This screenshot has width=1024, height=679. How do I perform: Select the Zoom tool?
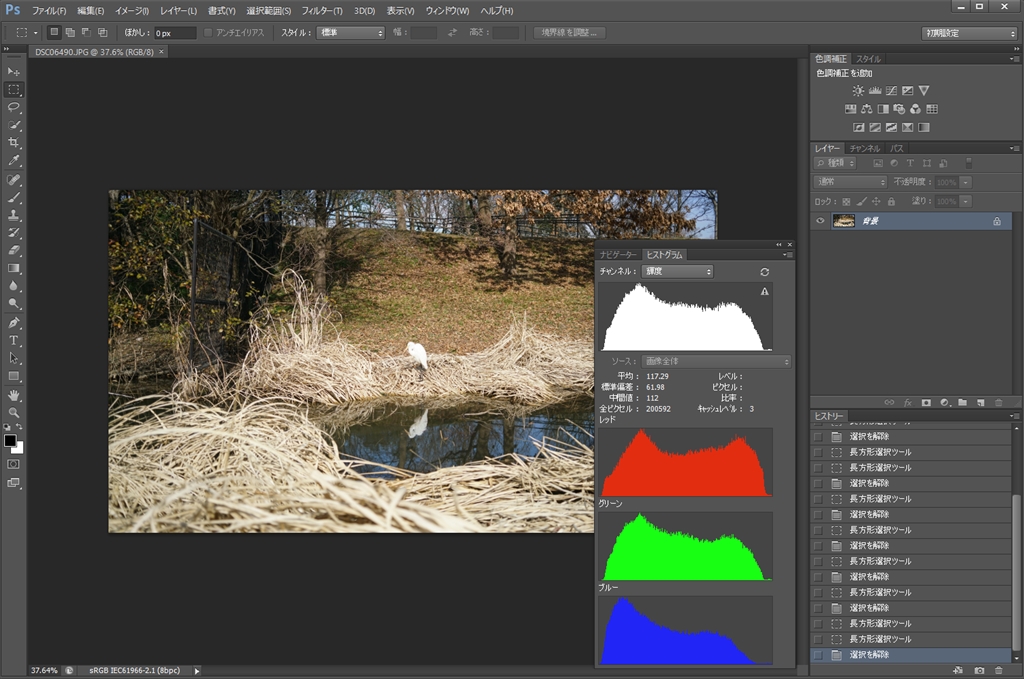click(14, 412)
